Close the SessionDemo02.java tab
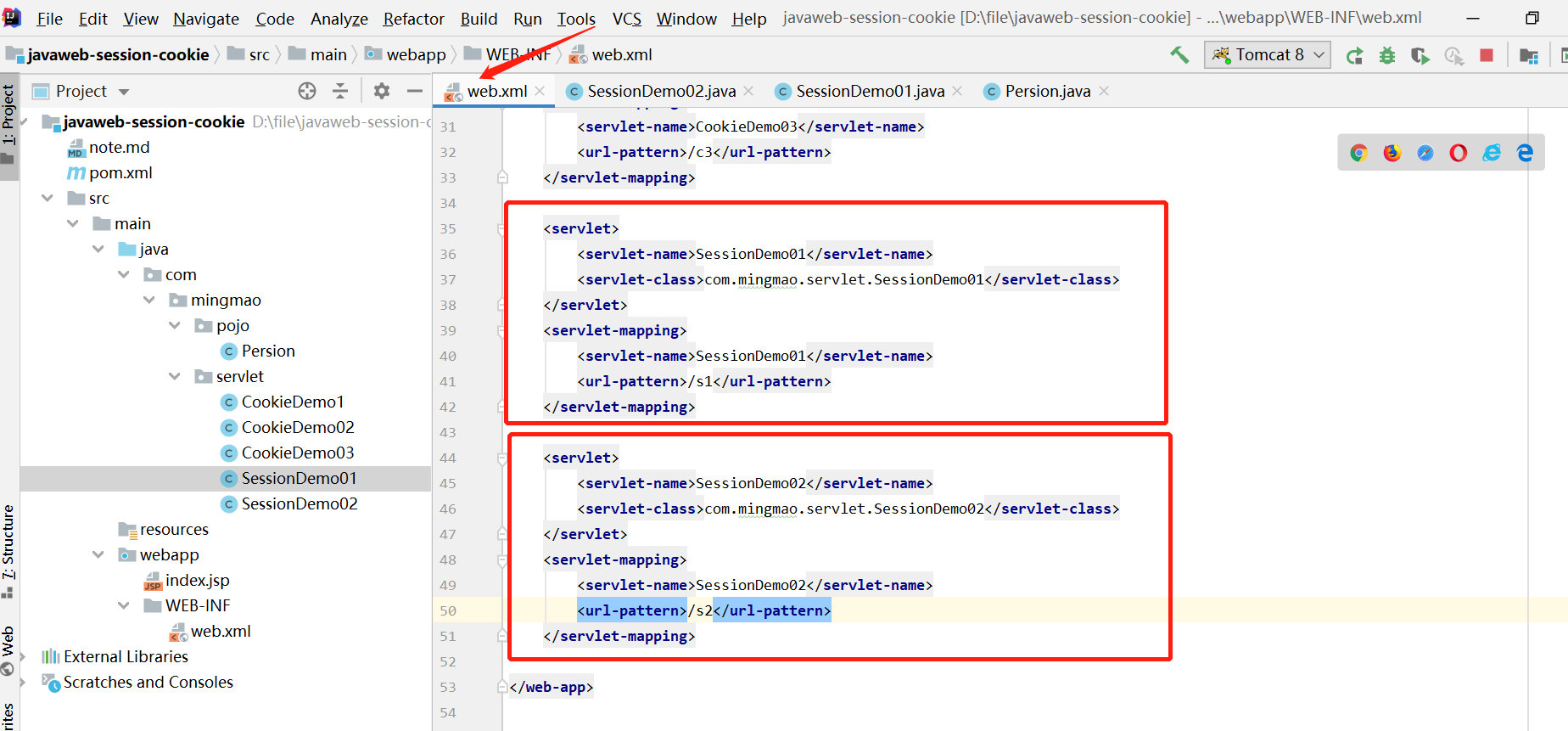This screenshot has height=731, width=1568. (x=748, y=91)
